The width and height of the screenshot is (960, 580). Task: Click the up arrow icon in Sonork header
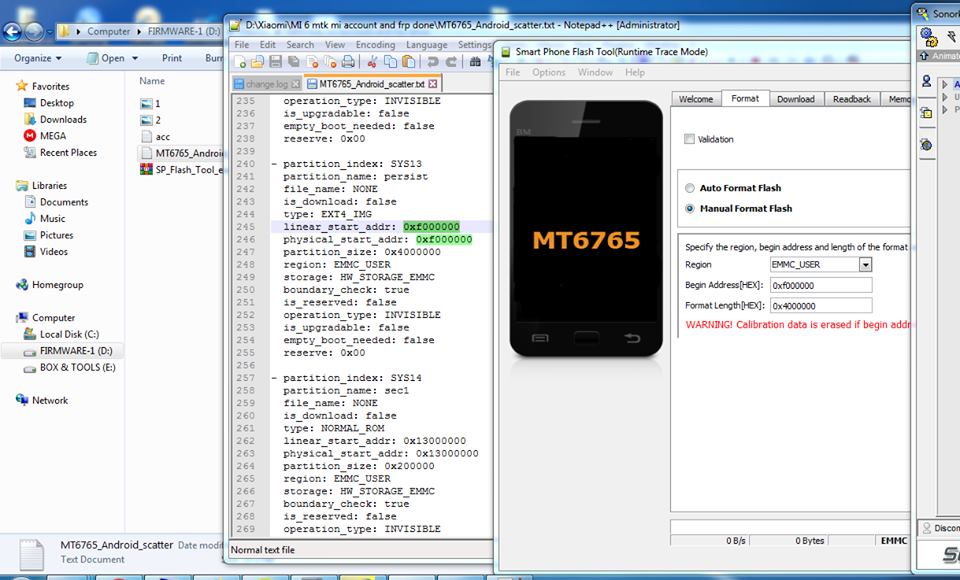coord(924,56)
